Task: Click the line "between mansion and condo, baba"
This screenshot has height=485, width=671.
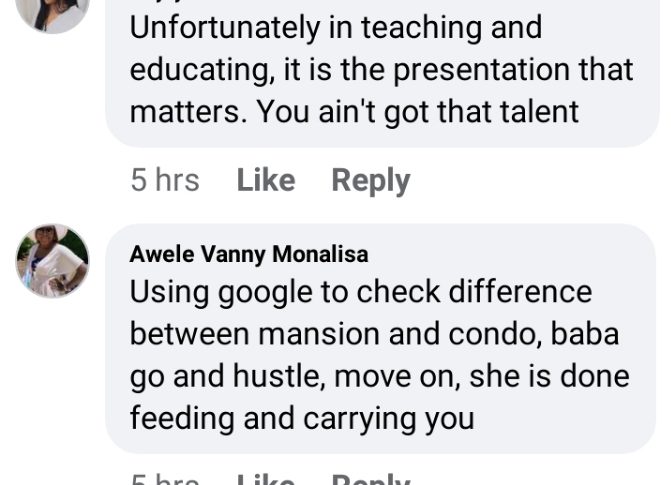Action: tap(374, 333)
